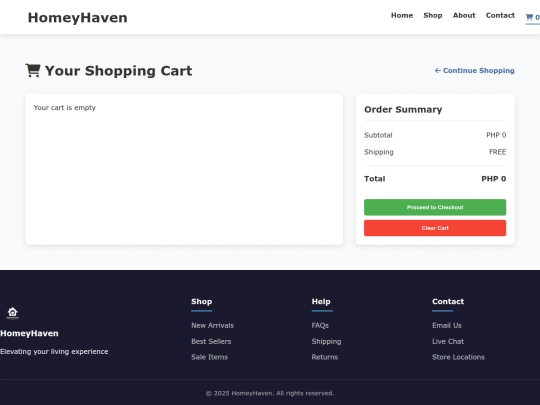Viewport: 540px width, 405px height.
Task: Click the shopping cart icon beside page title
Action: (x=33, y=70)
